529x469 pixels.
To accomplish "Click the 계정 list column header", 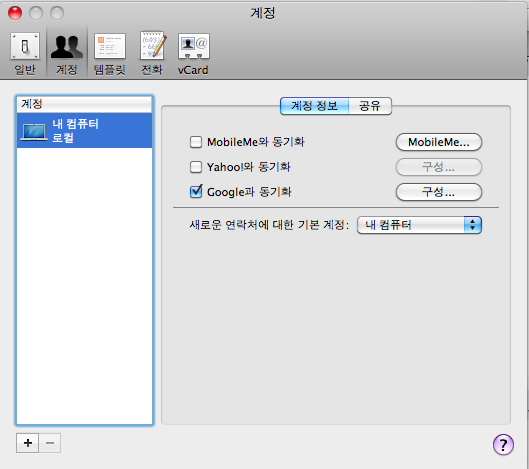I will point(84,104).
